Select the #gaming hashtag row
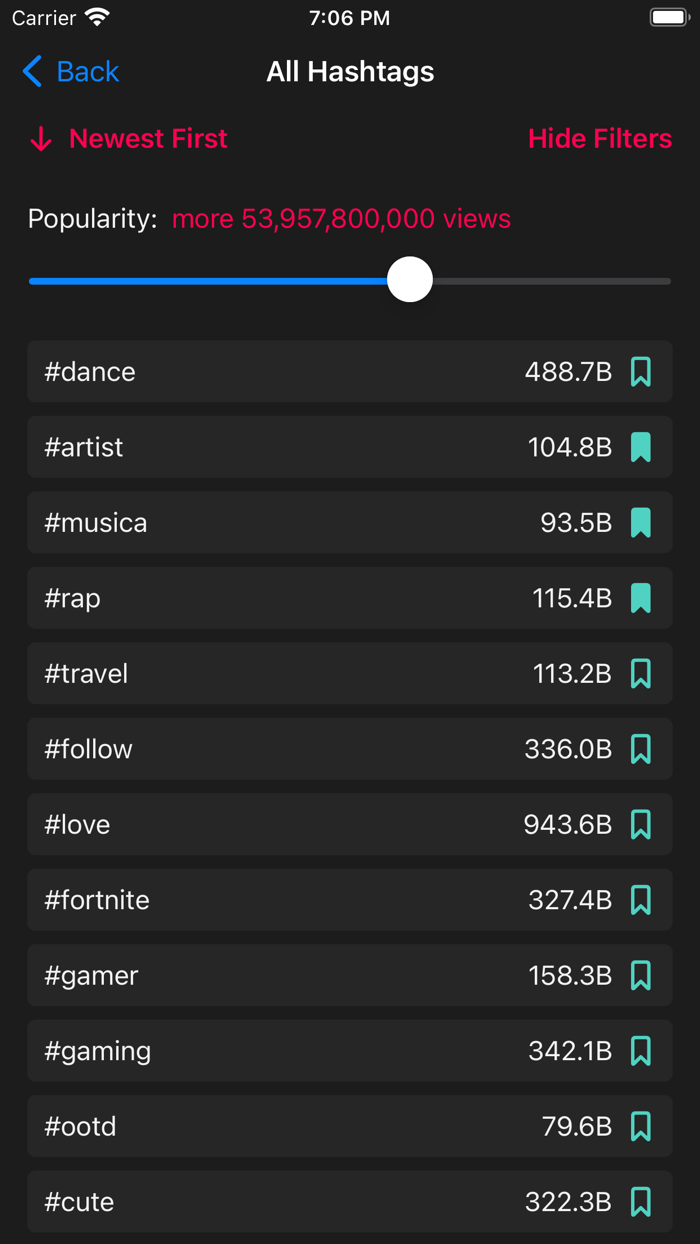Image resolution: width=700 pixels, height=1244 pixels. pos(300,1050)
